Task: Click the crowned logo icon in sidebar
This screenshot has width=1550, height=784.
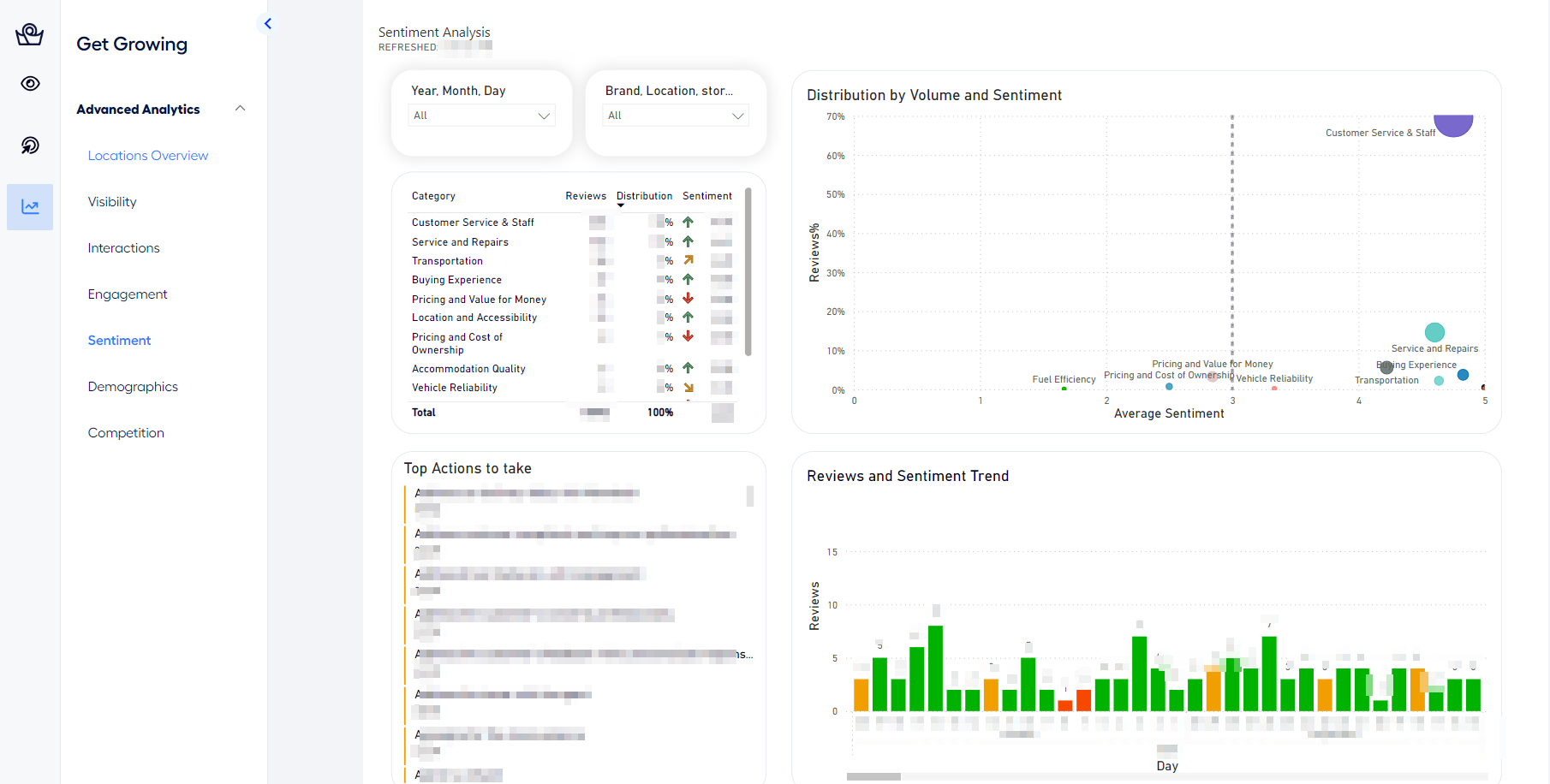Action: pos(30,34)
